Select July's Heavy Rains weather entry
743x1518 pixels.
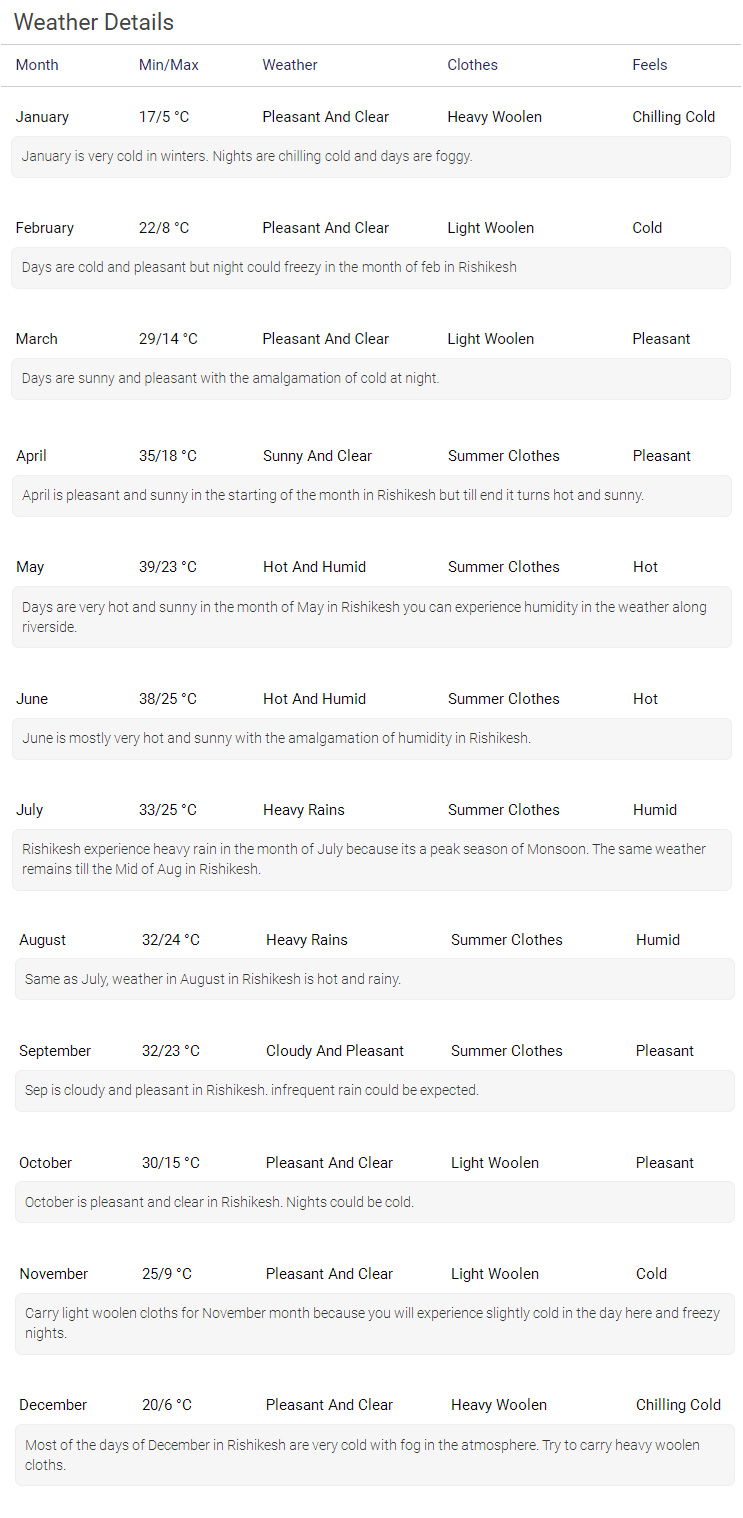pyautogui.click(x=304, y=810)
